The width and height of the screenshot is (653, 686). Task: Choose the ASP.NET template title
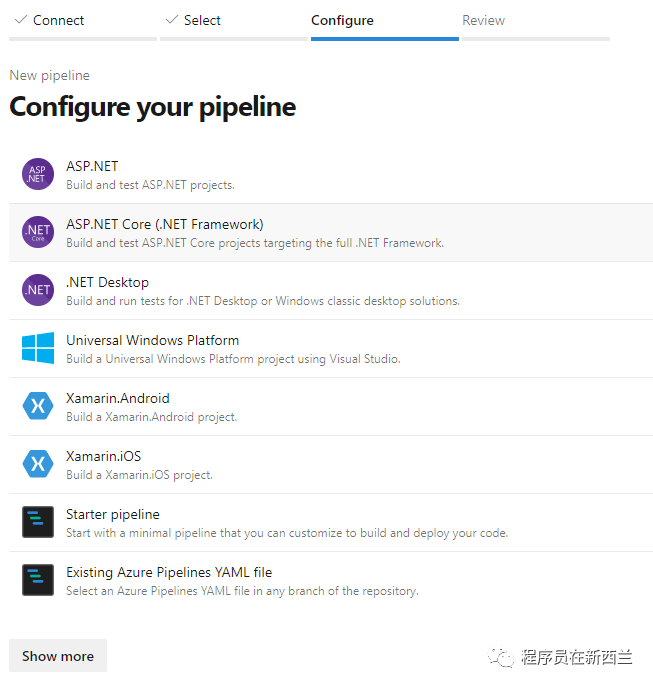coord(92,166)
